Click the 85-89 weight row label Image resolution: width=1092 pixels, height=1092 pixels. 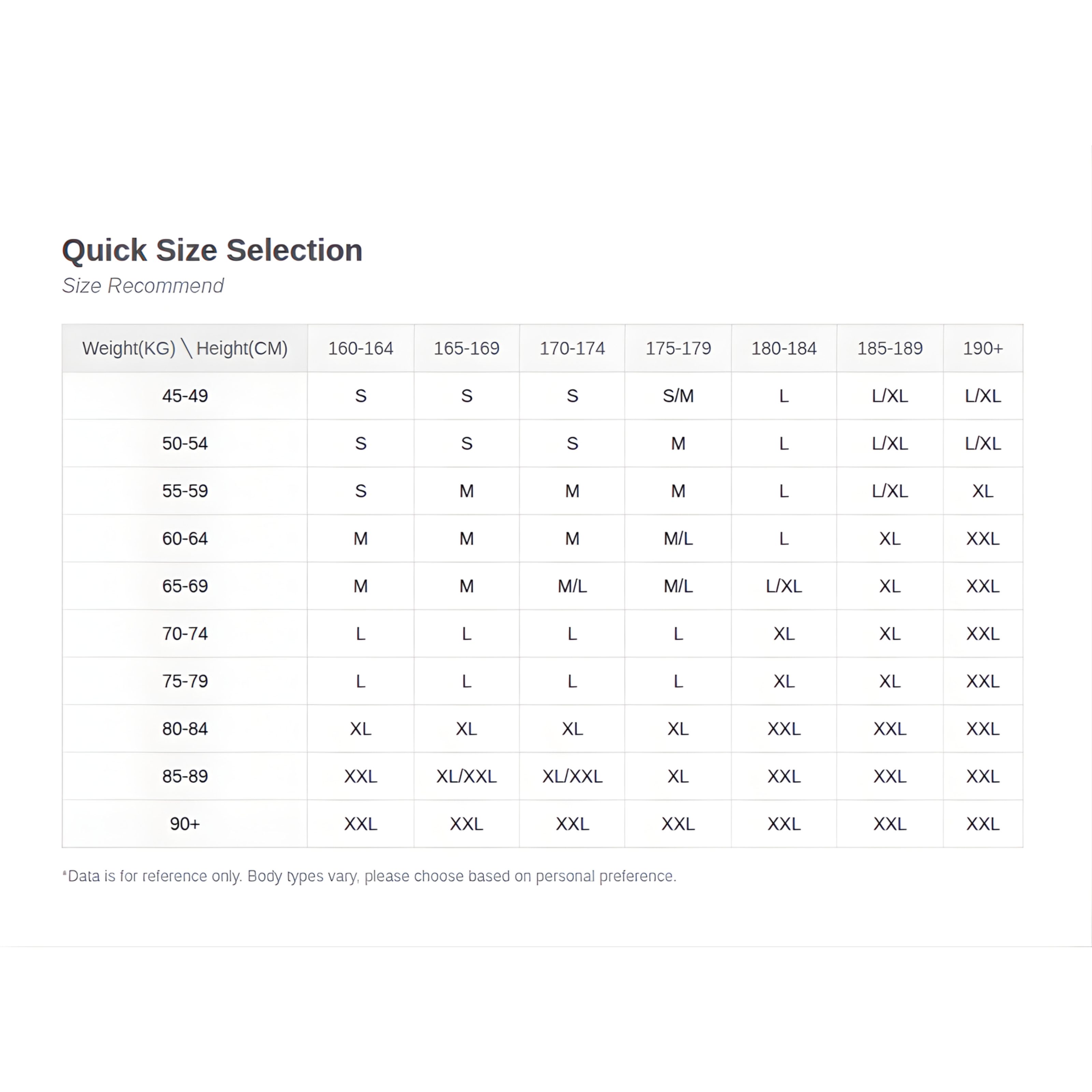[185, 776]
